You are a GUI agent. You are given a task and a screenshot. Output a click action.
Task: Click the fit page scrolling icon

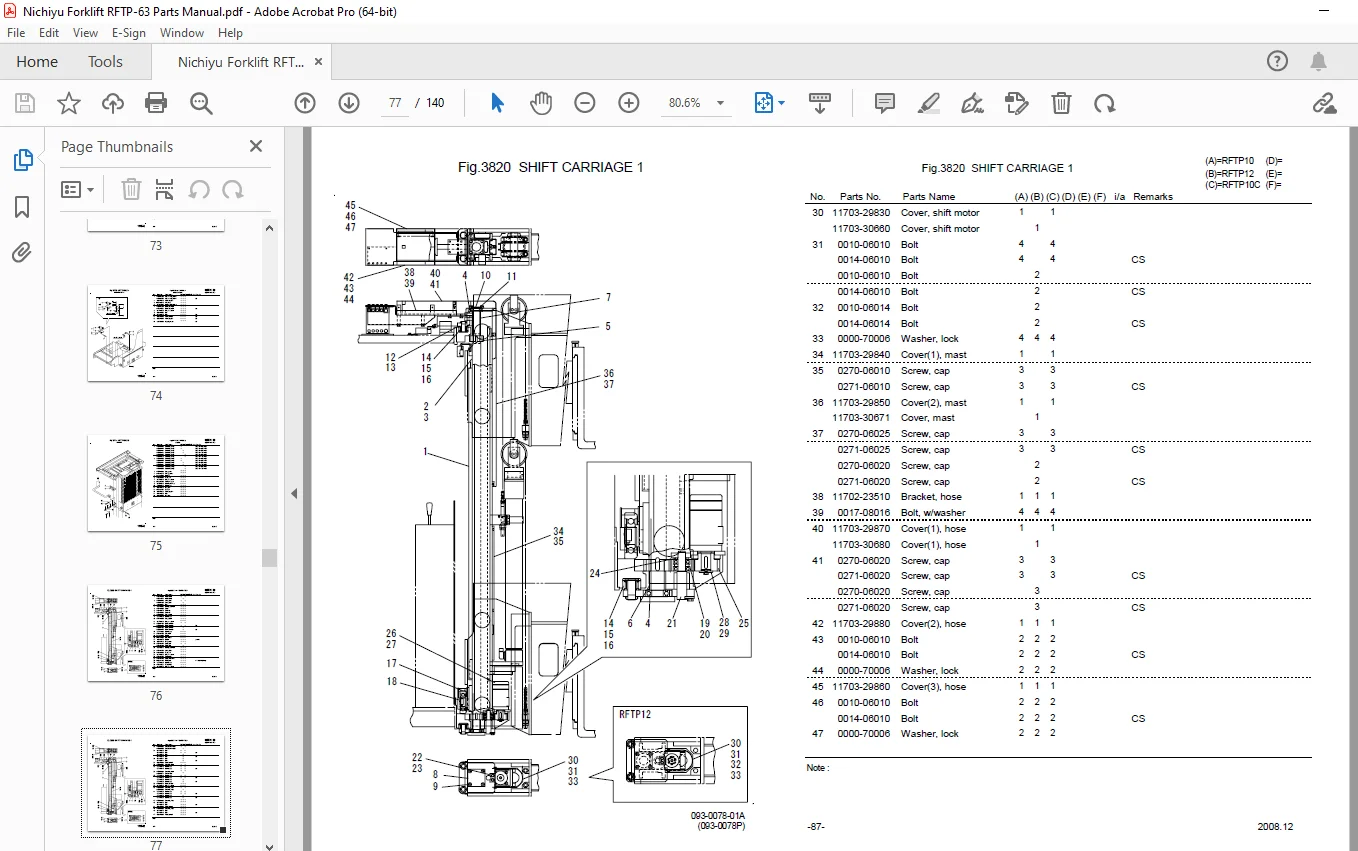[763, 103]
